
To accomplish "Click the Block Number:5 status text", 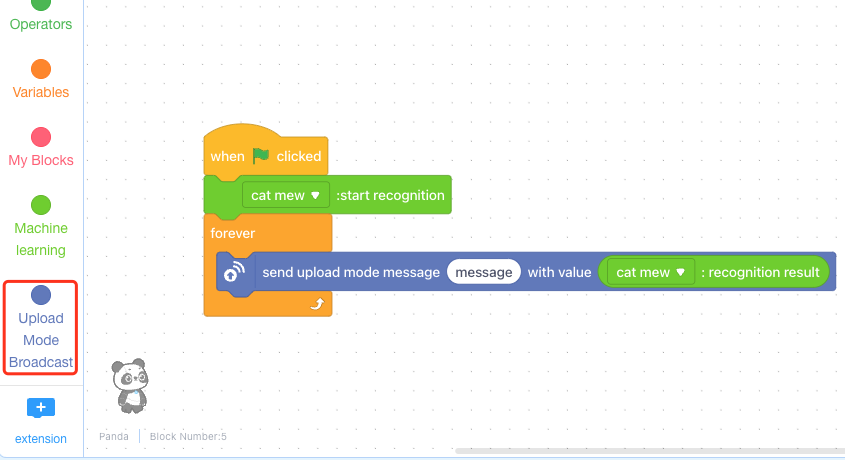I will [188, 436].
